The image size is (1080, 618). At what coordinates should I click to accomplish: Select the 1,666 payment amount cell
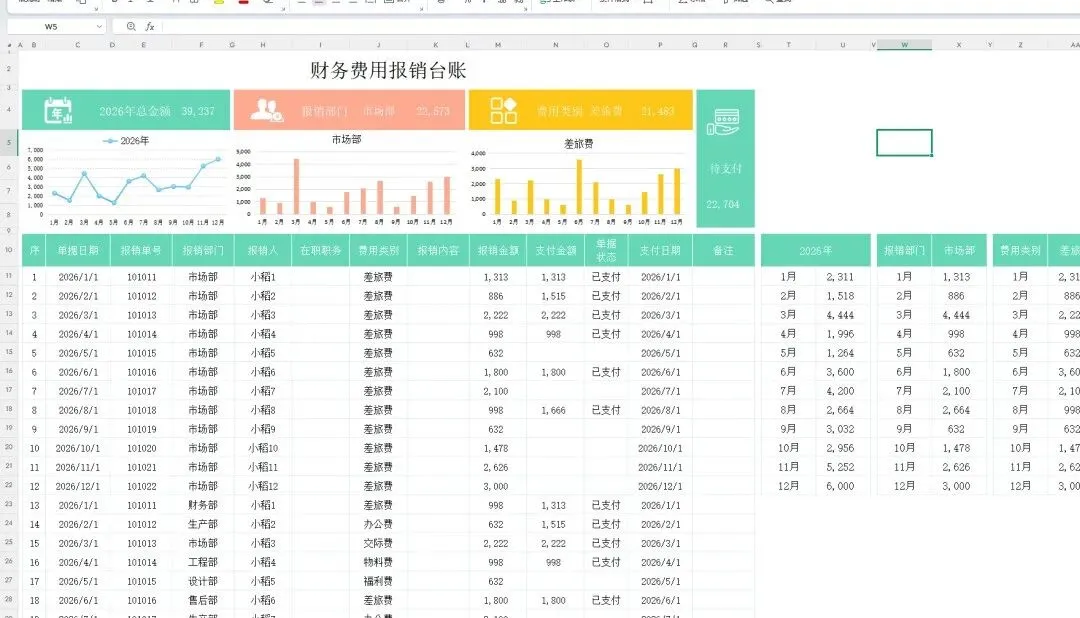tap(554, 410)
